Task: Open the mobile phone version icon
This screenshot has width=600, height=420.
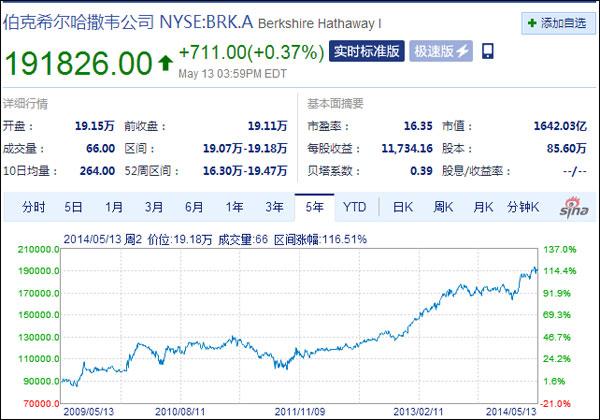Action: (x=488, y=51)
